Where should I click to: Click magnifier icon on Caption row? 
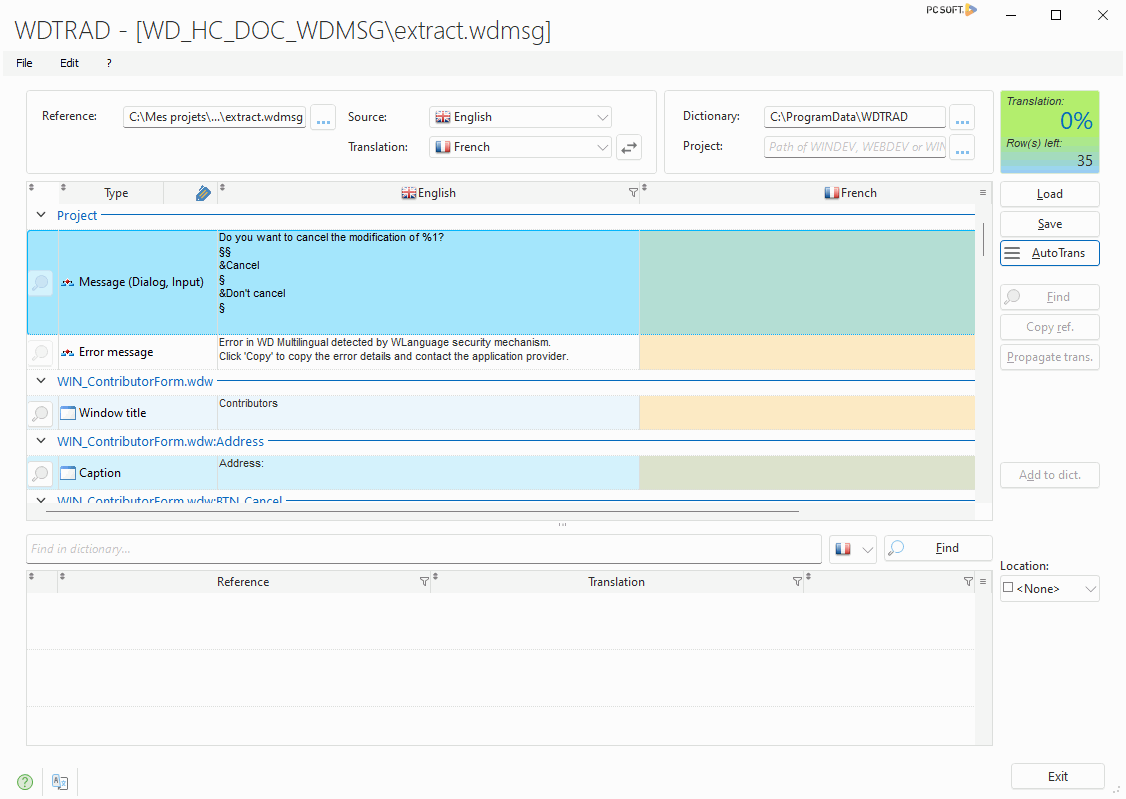[41, 473]
